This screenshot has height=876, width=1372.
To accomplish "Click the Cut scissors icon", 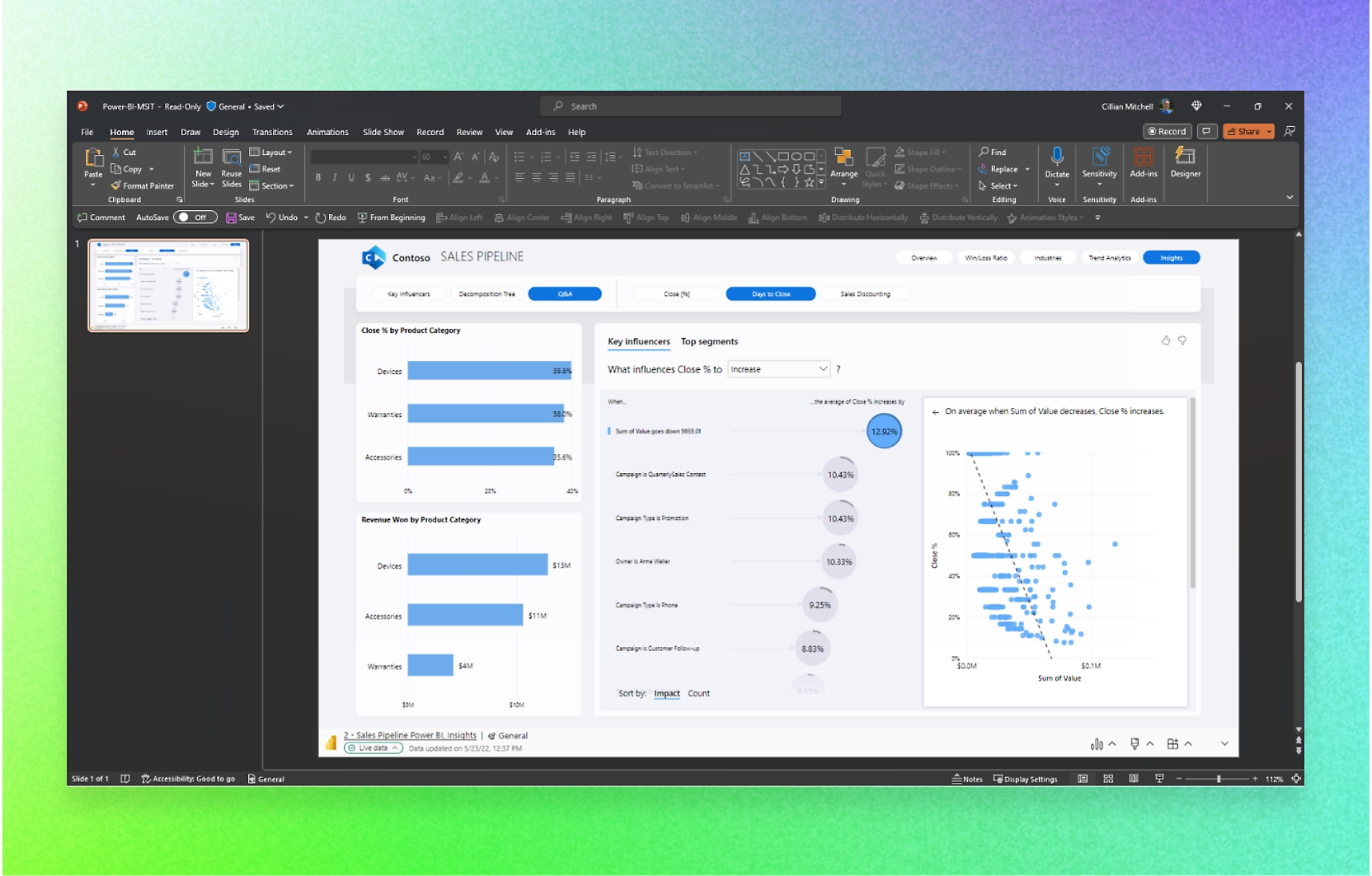I will [x=116, y=152].
